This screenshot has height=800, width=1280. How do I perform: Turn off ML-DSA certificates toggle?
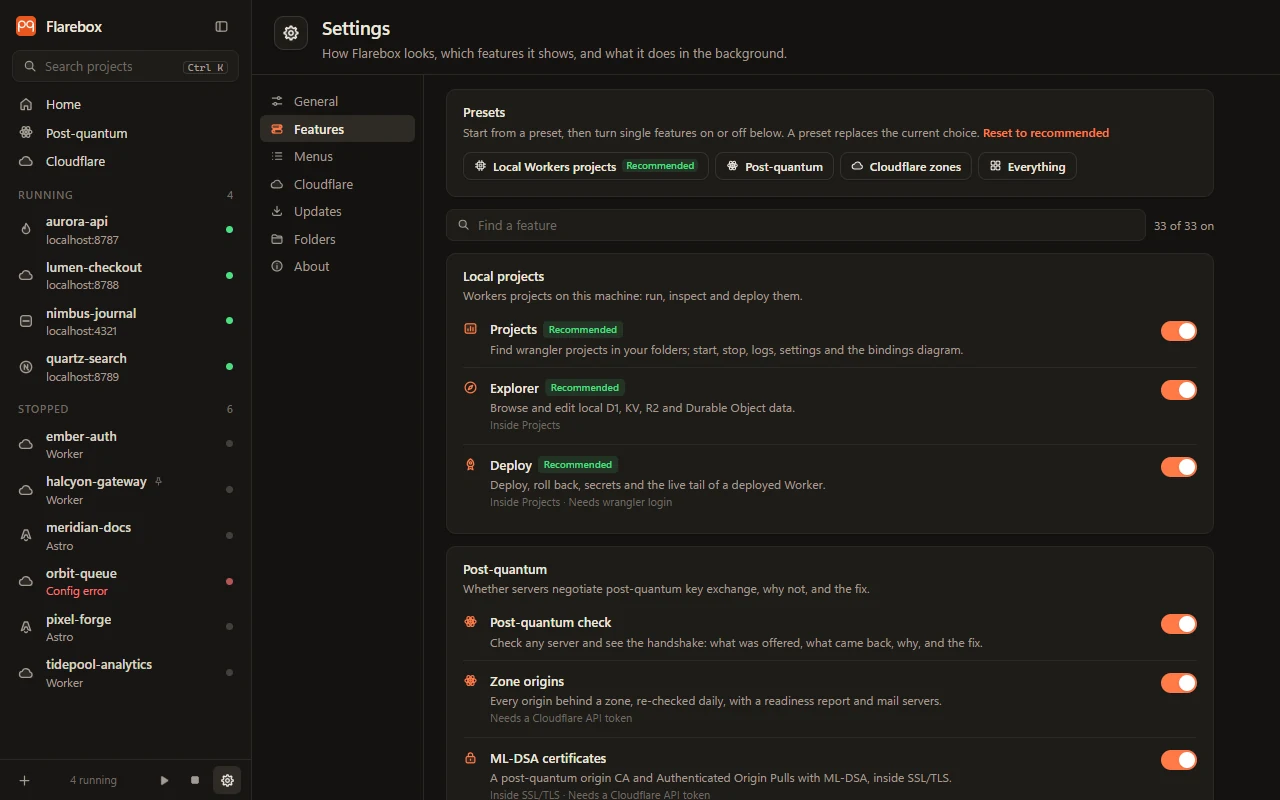point(1179,760)
